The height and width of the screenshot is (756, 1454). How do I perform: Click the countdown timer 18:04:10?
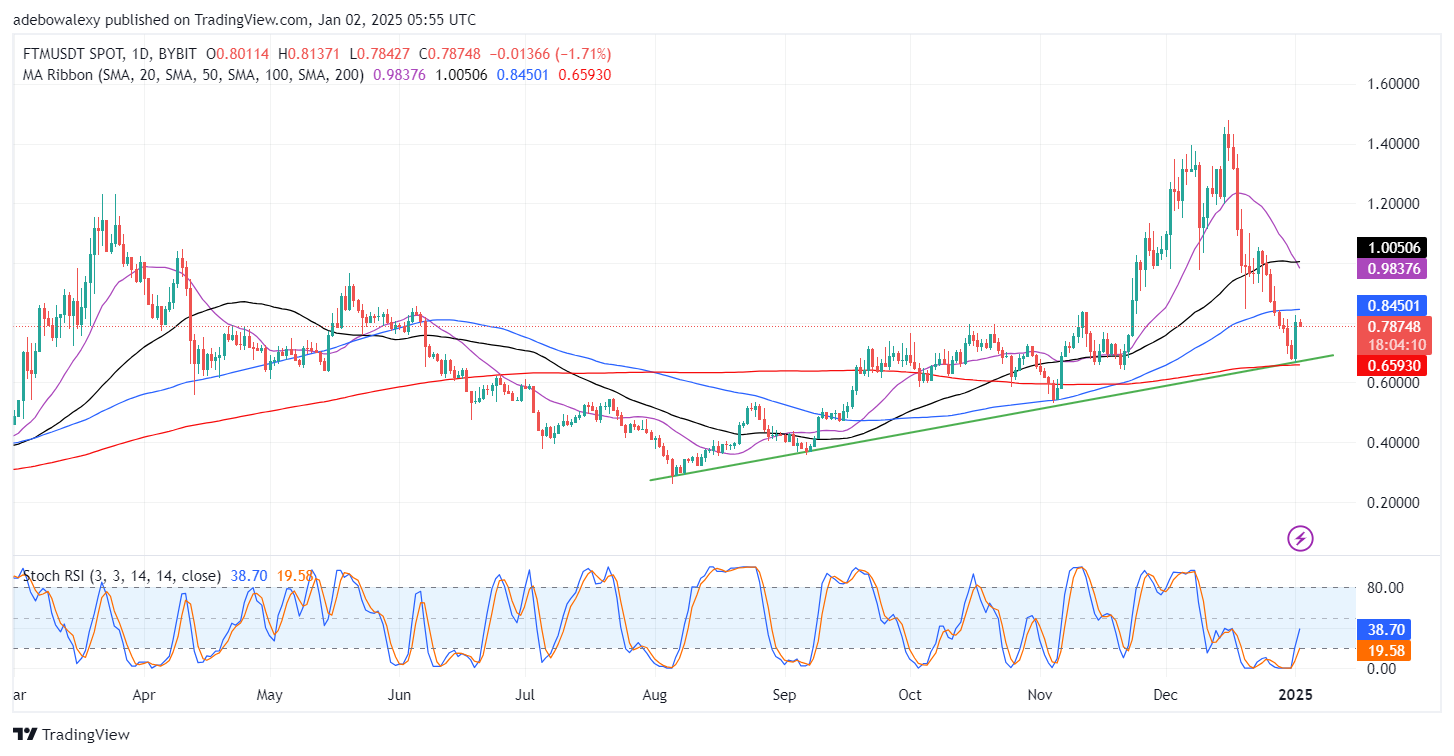(1398, 345)
